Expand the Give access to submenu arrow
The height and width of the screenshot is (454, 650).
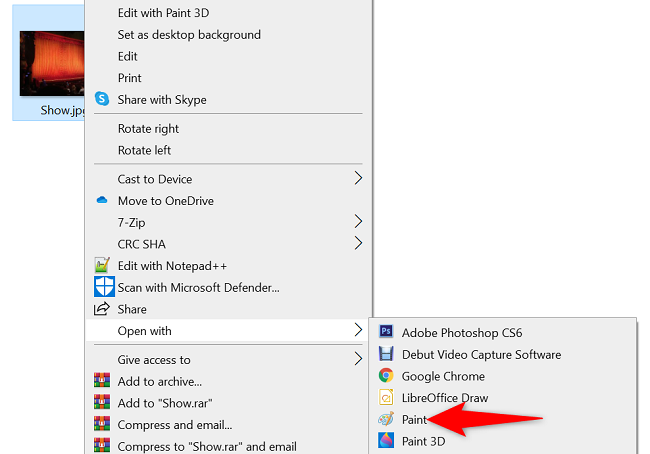(358, 360)
